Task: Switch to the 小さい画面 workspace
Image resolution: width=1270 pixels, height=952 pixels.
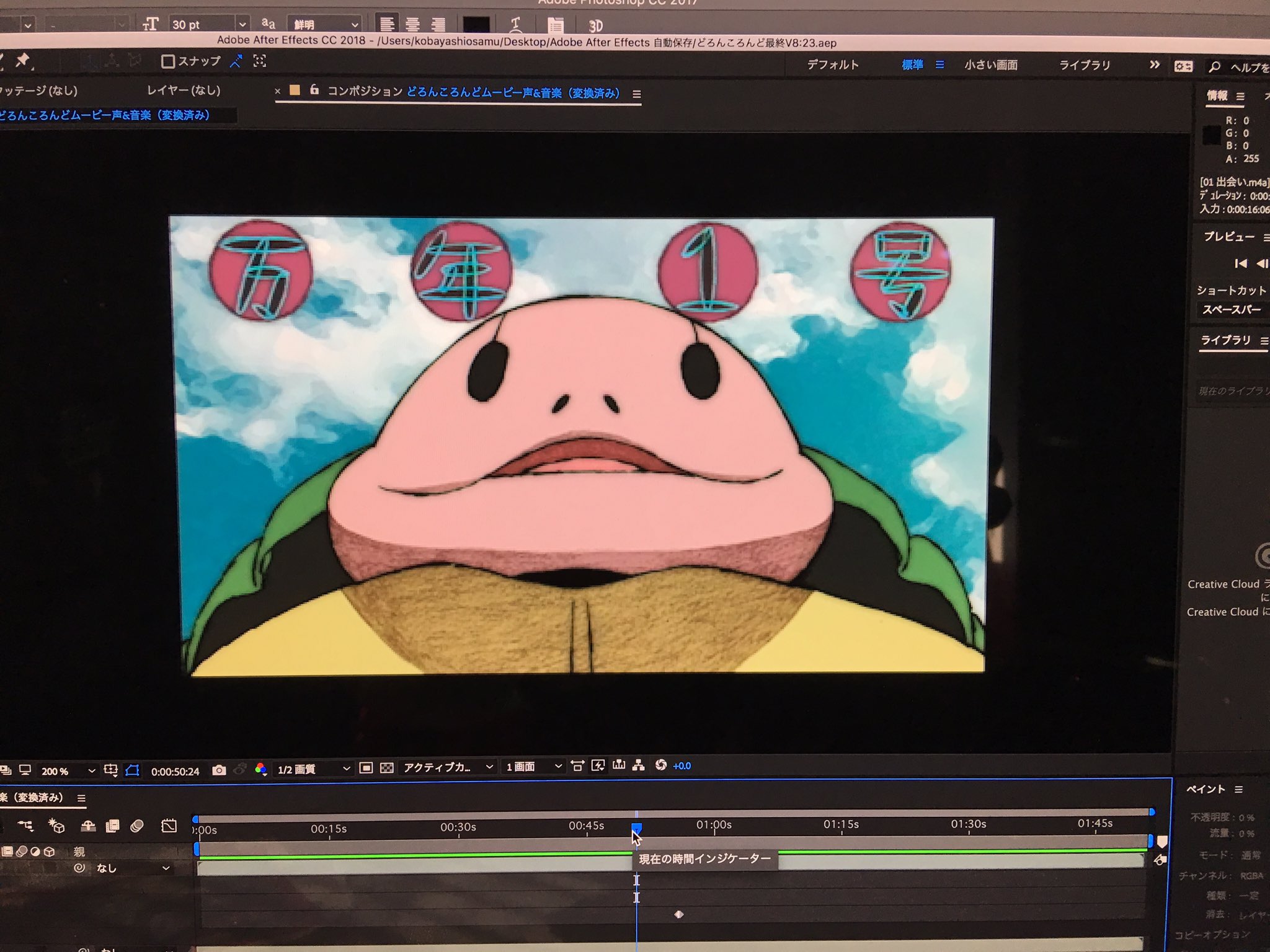Action: pos(990,65)
